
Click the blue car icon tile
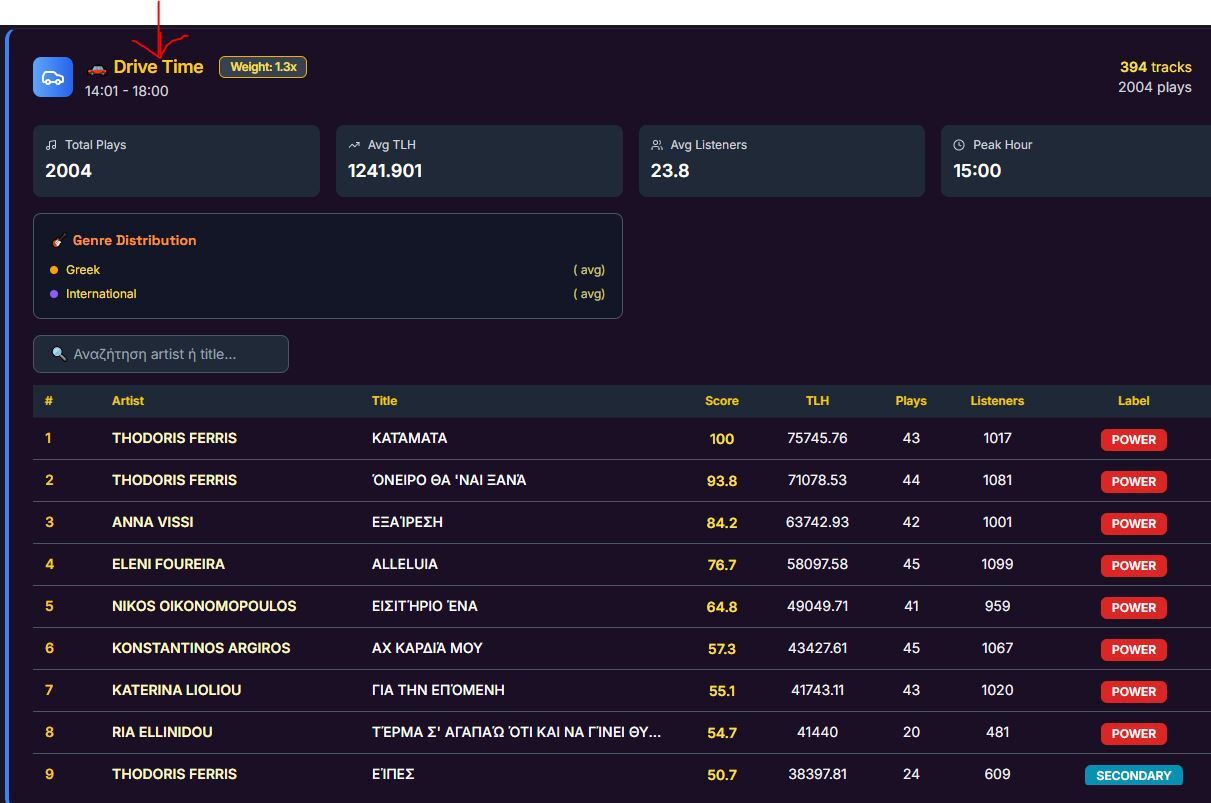click(53, 77)
